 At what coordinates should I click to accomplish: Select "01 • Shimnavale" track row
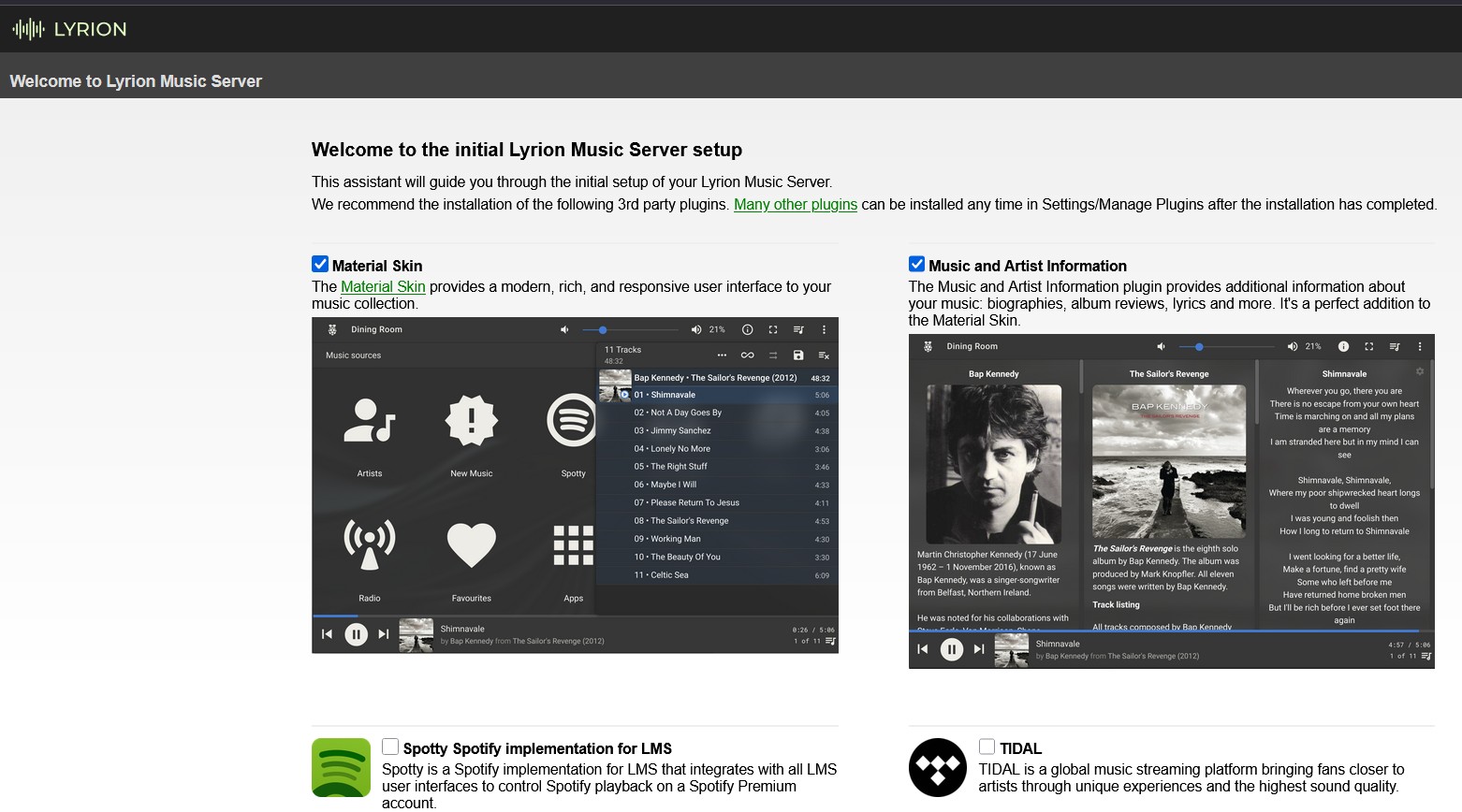[717, 395]
